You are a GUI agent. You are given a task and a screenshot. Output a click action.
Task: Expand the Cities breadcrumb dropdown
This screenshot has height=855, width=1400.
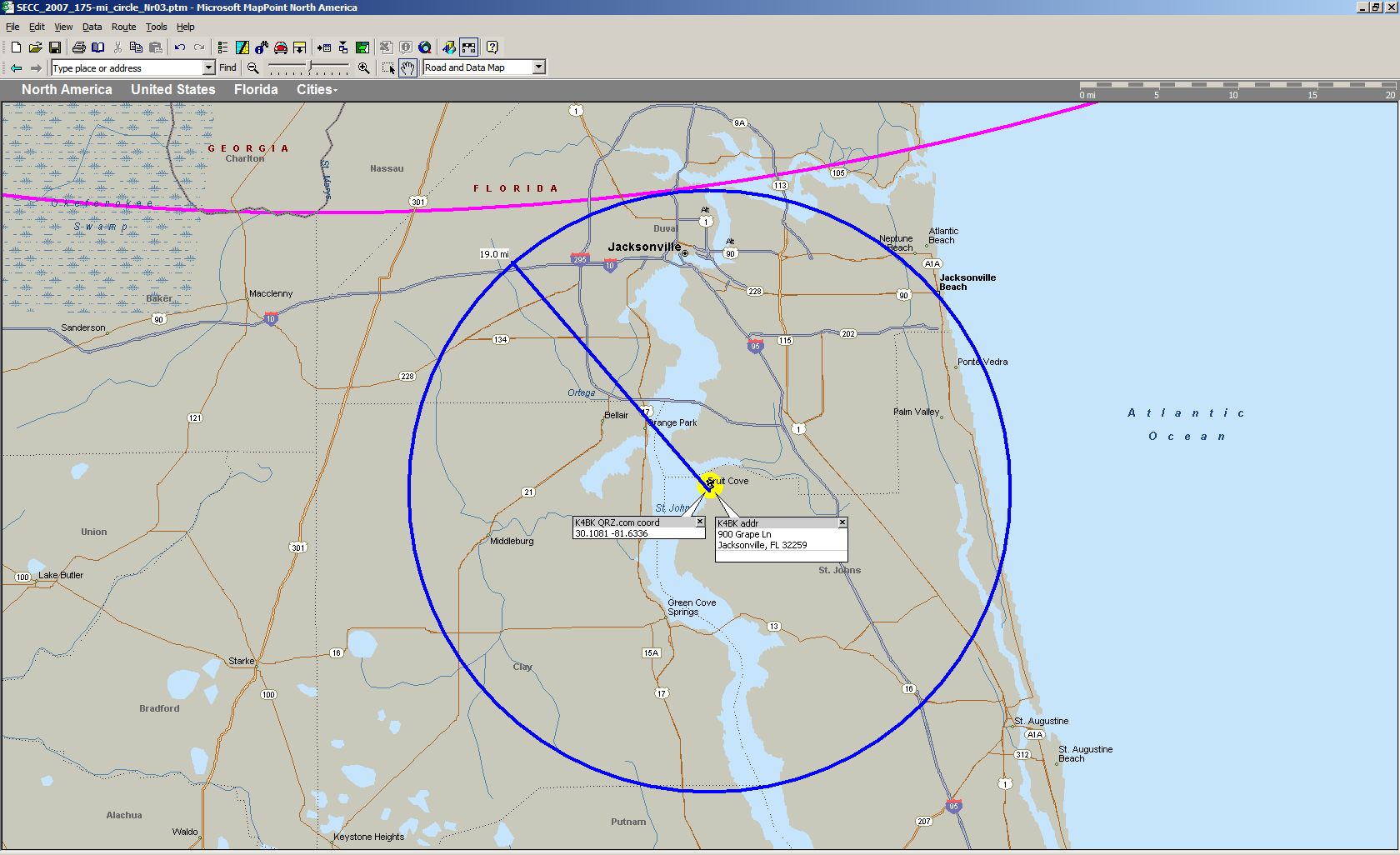[317, 90]
